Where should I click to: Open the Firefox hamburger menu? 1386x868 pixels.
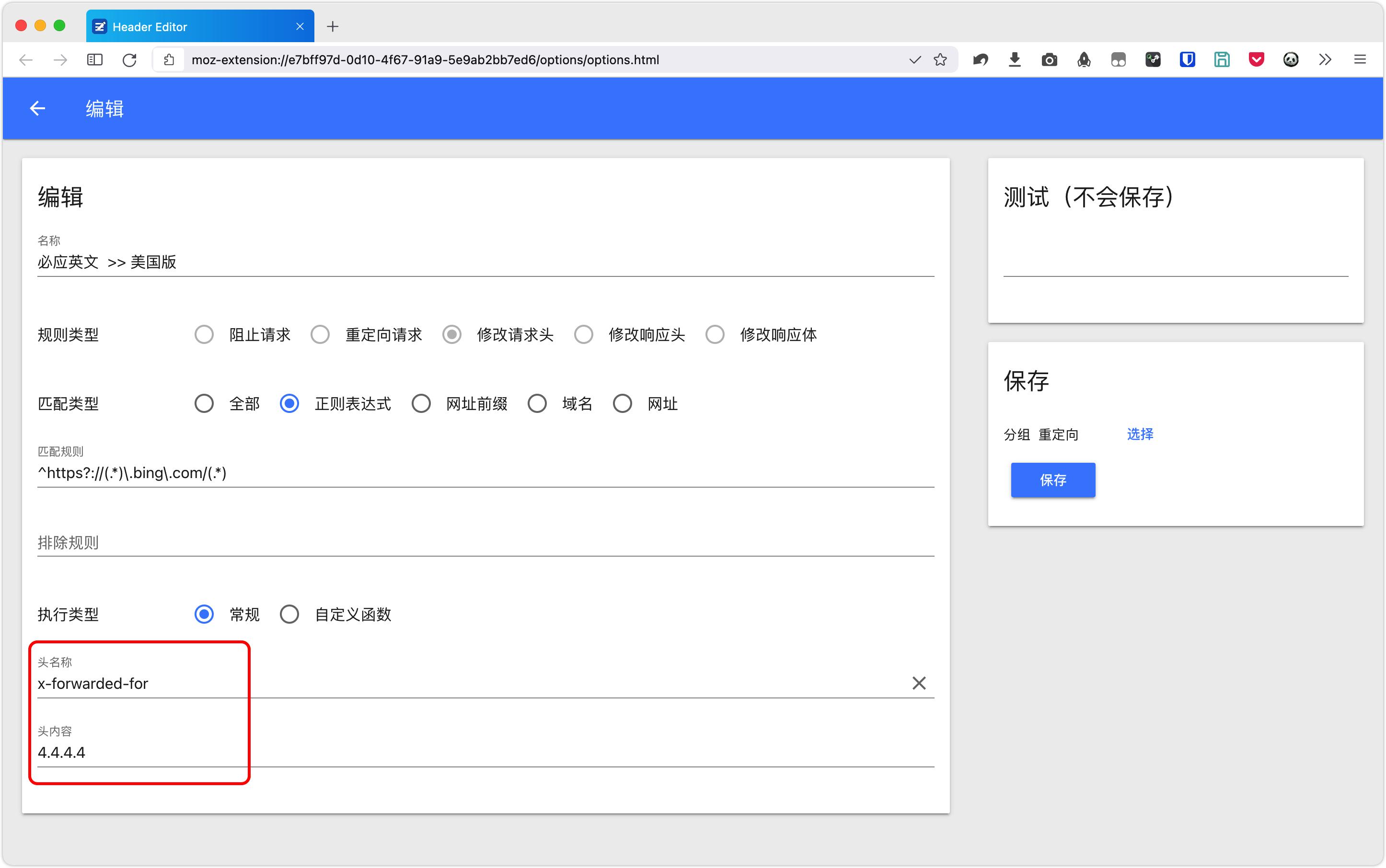1360,60
